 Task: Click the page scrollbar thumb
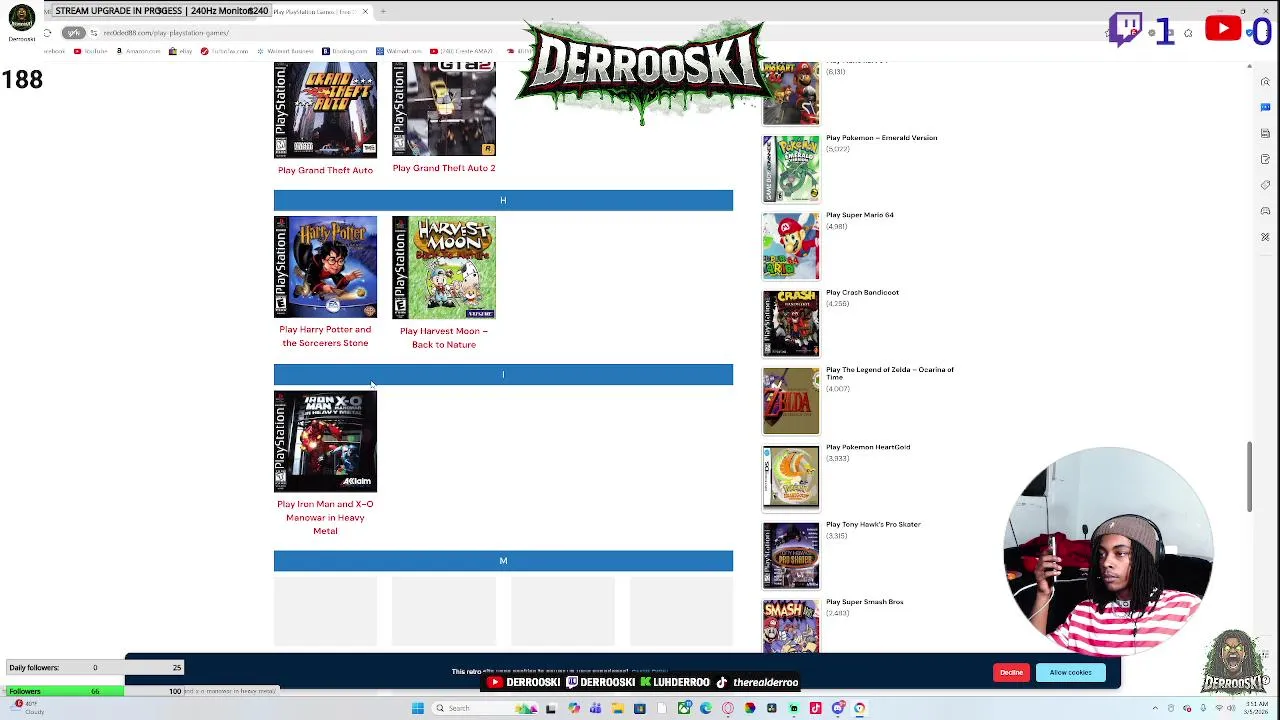1249,478
